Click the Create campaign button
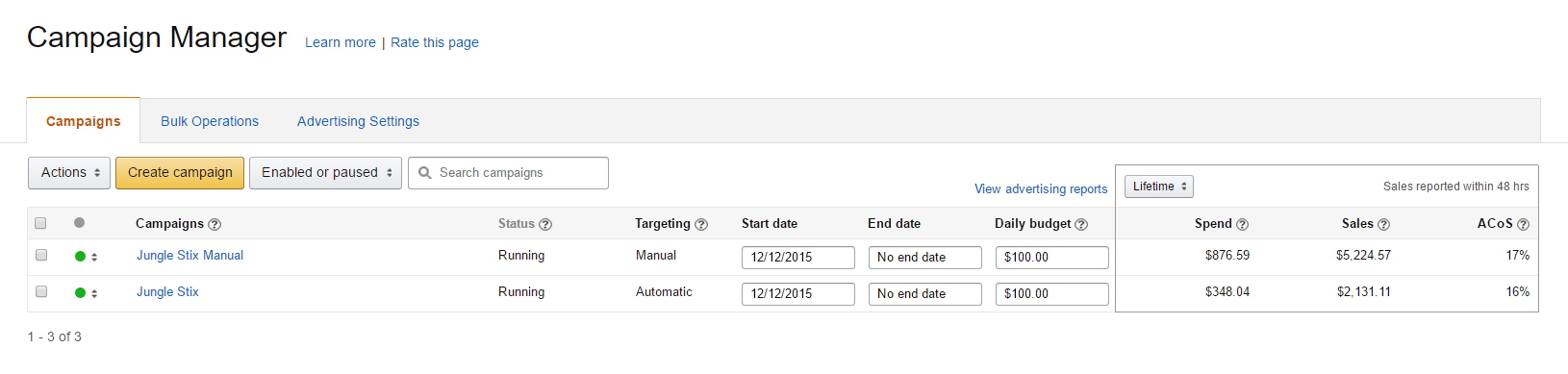 180,173
